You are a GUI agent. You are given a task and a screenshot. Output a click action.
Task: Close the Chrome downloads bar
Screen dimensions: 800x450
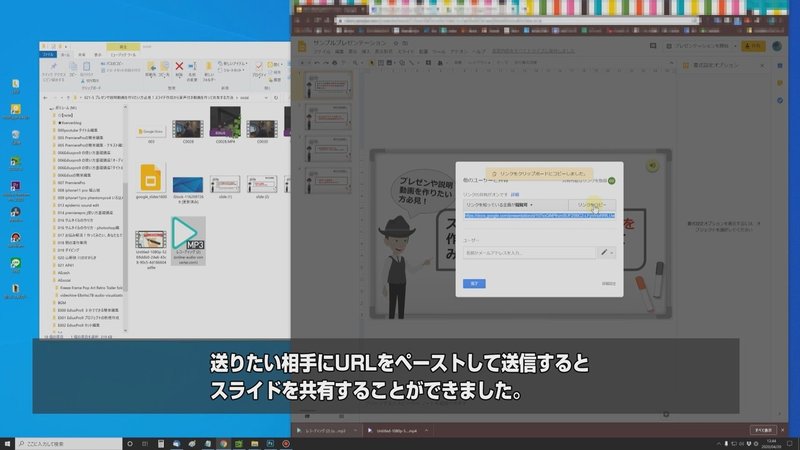pyautogui.click(x=783, y=430)
